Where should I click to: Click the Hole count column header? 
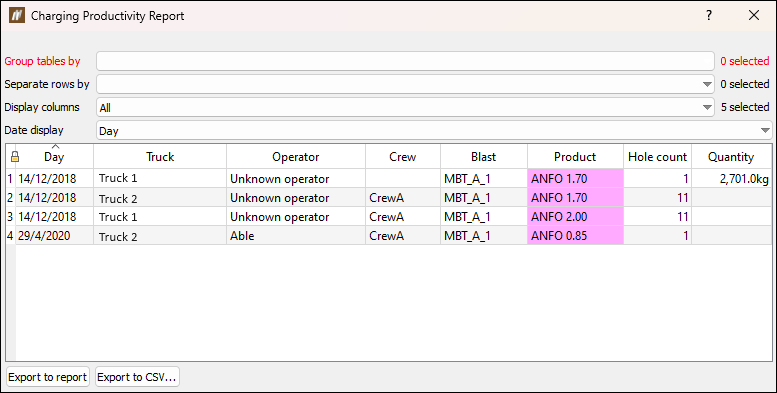pyautogui.click(x=658, y=157)
